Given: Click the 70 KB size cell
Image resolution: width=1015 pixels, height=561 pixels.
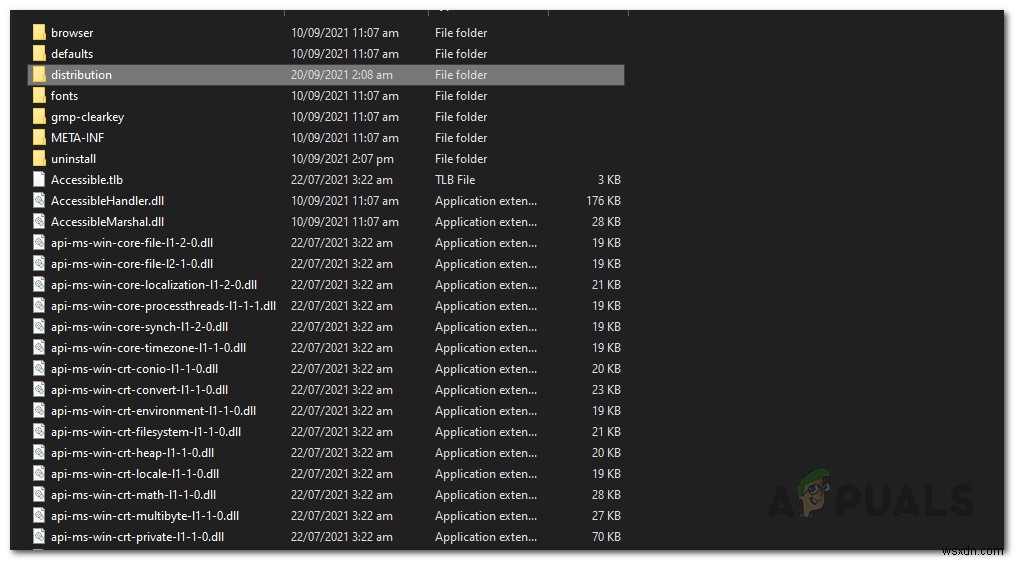Looking at the screenshot, I should pyautogui.click(x=607, y=537).
